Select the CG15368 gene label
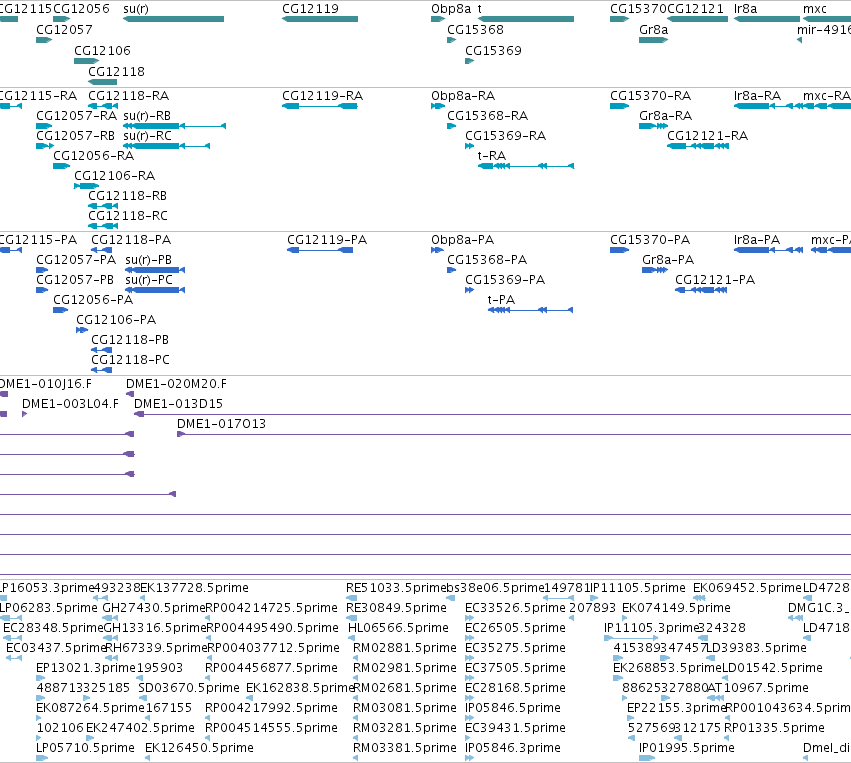The width and height of the screenshot is (851, 763). (x=475, y=29)
